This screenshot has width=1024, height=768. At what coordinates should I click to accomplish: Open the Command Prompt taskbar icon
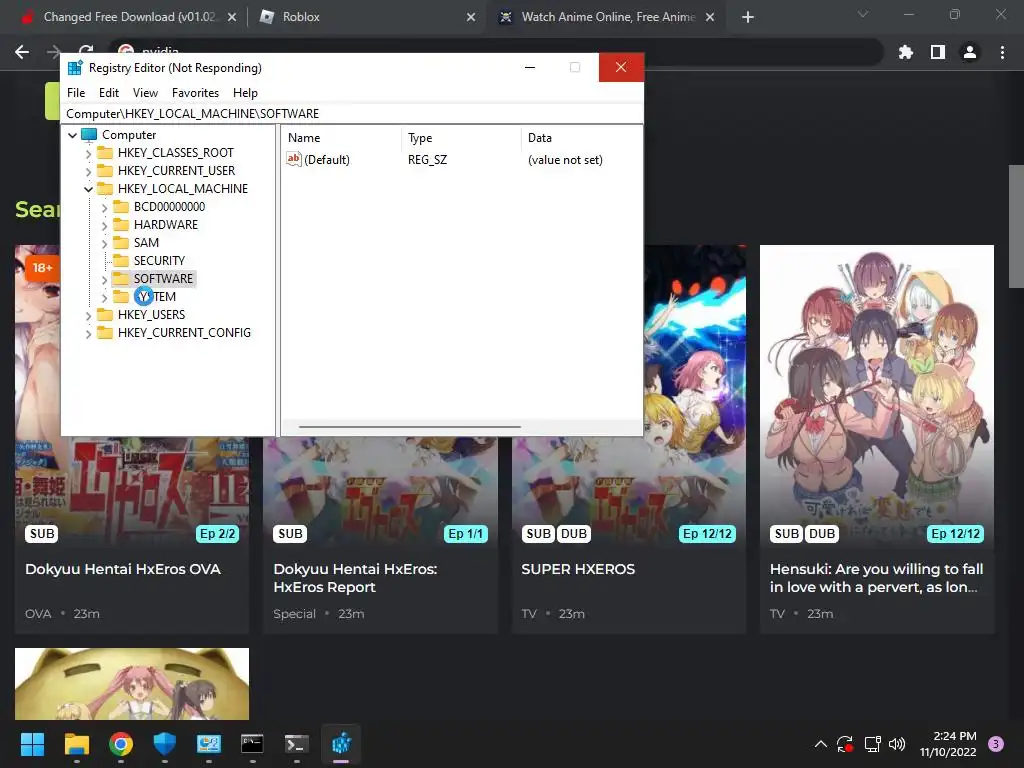(x=252, y=744)
